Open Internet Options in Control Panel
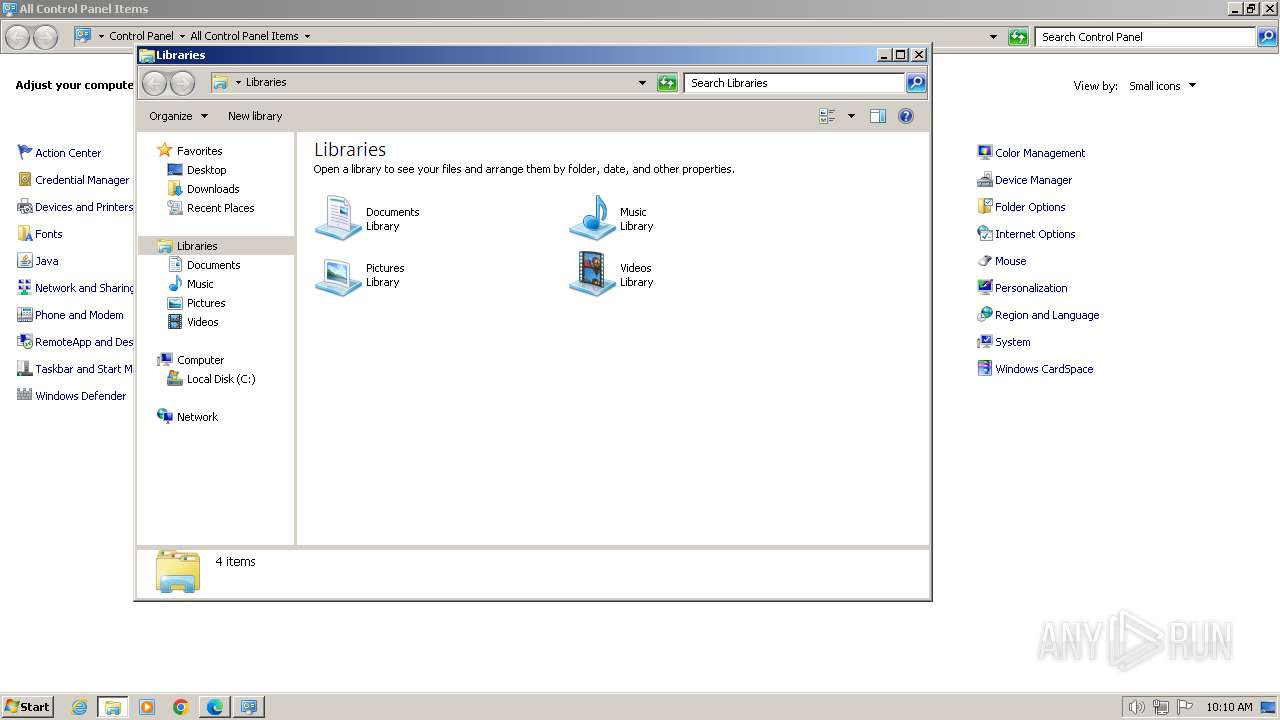Screen dimensions: 1280x720 [1035, 234]
